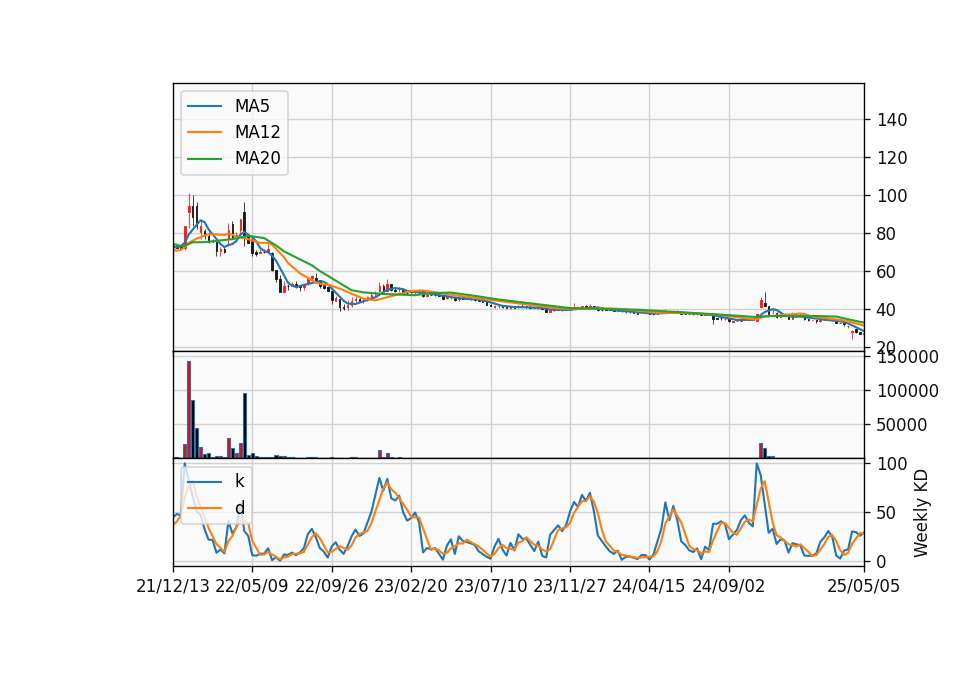960x690 pixels.
Task: Click the 140 price axis tick label
Action: (x=891, y=120)
